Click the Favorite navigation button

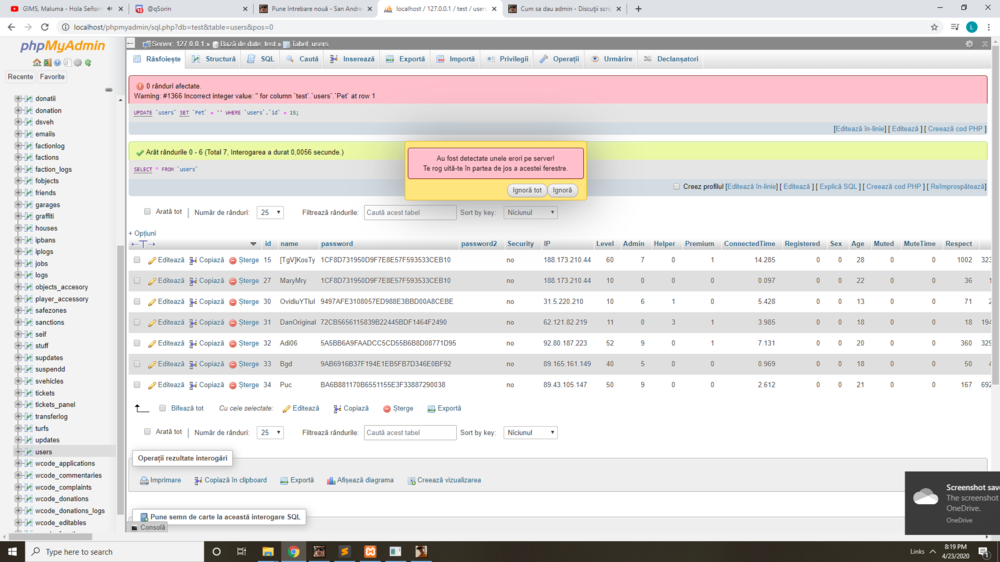pos(52,77)
